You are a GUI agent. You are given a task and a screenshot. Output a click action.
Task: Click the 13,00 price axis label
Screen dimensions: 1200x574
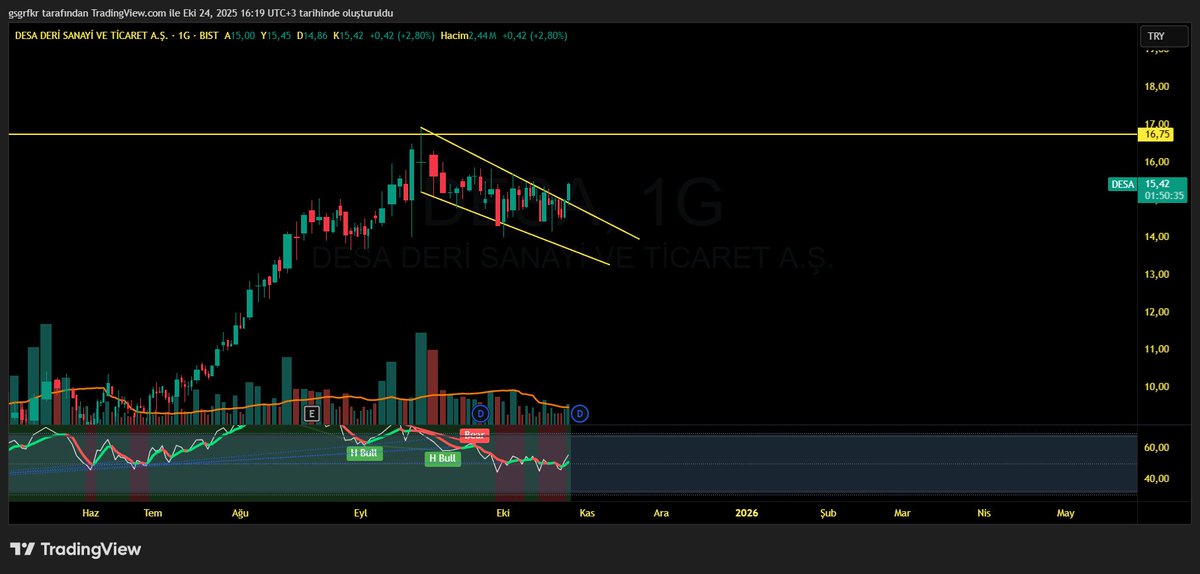(1157, 274)
